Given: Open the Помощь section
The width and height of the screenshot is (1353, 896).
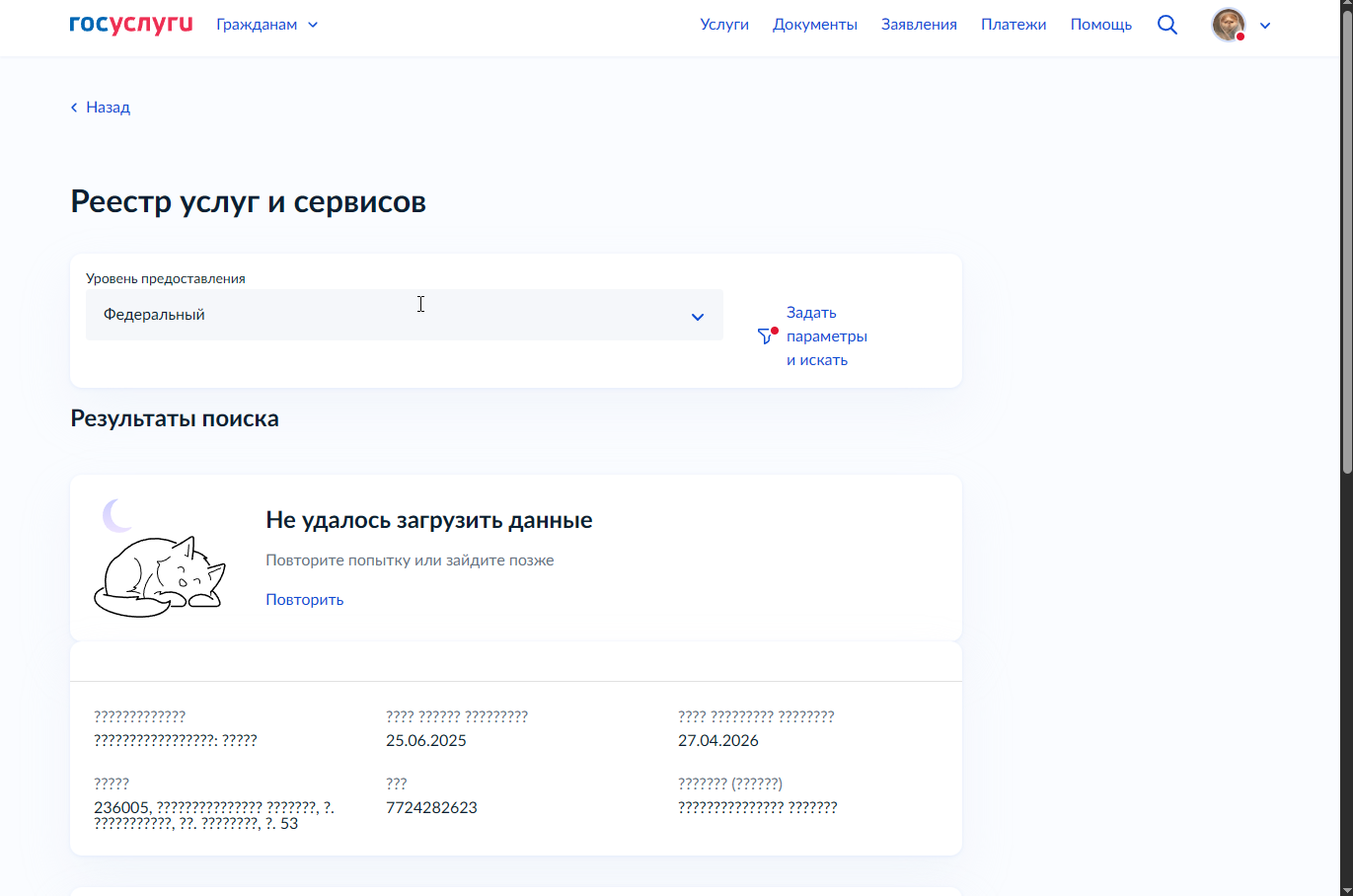Looking at the screenshot, I should [1100, 25].
